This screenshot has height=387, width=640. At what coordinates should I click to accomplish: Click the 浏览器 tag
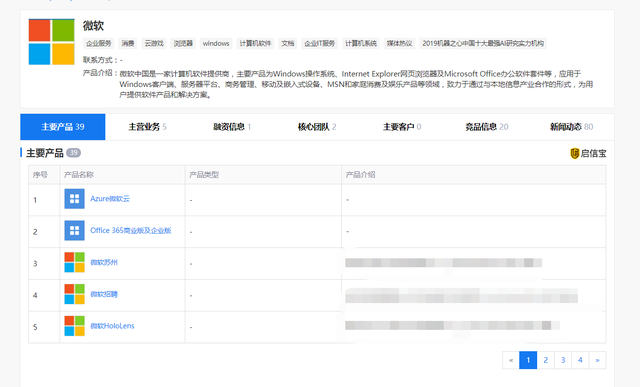pyautogui.click(x=183, y=43)
